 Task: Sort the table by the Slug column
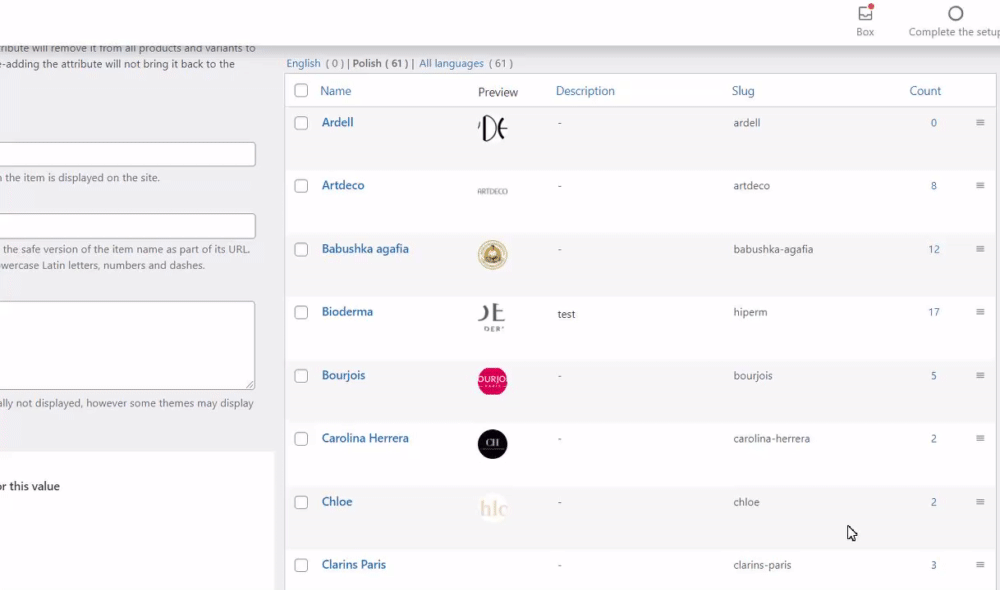tap(743, 91)
